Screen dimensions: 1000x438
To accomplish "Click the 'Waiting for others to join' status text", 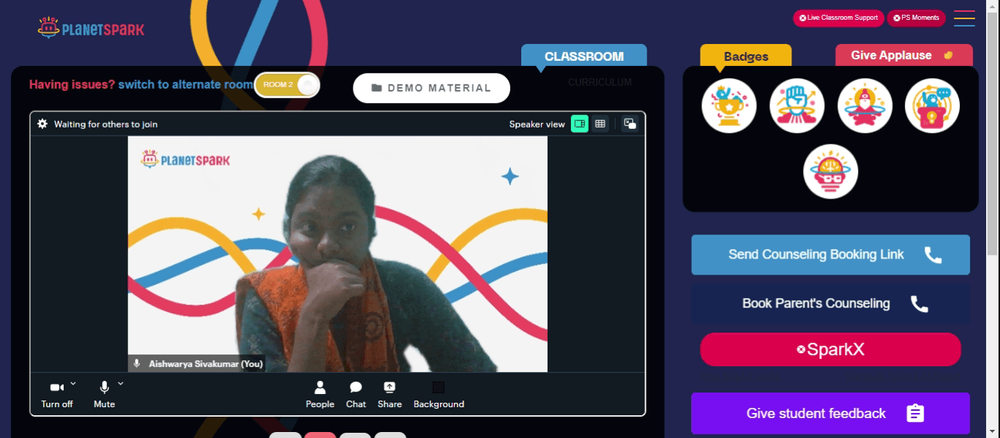I will tap(105, 124).
